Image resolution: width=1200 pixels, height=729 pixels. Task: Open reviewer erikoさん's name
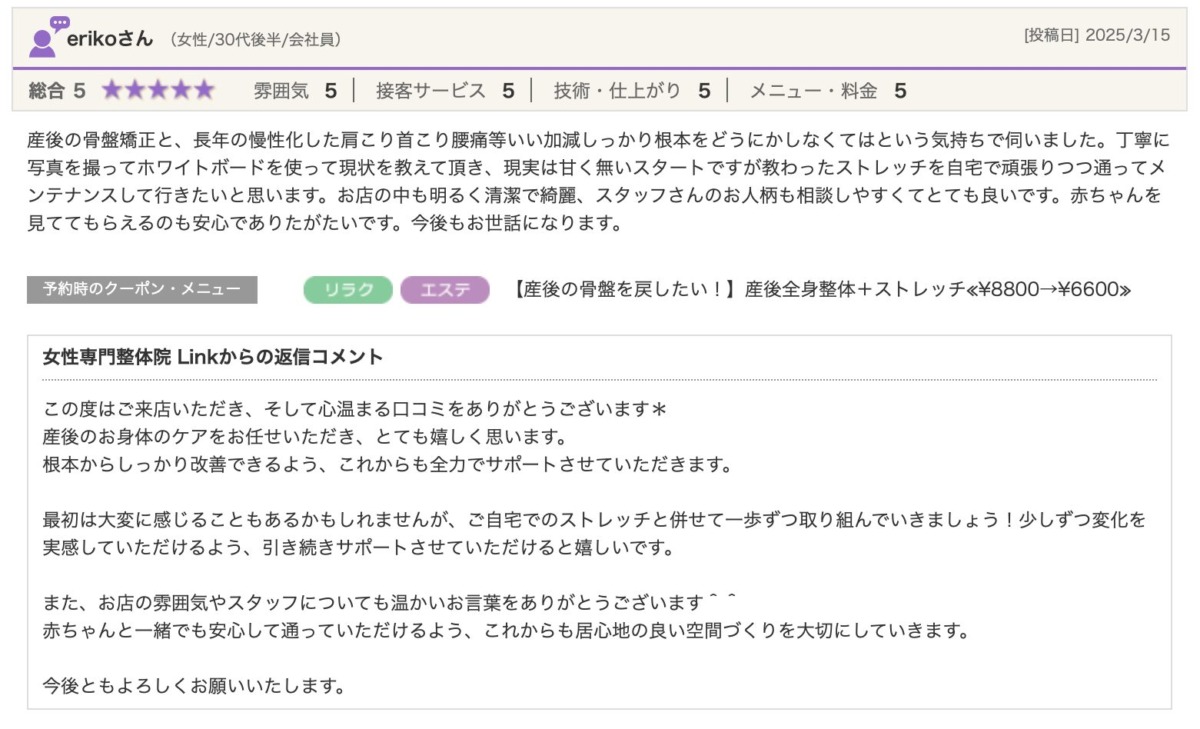[110, 39]
